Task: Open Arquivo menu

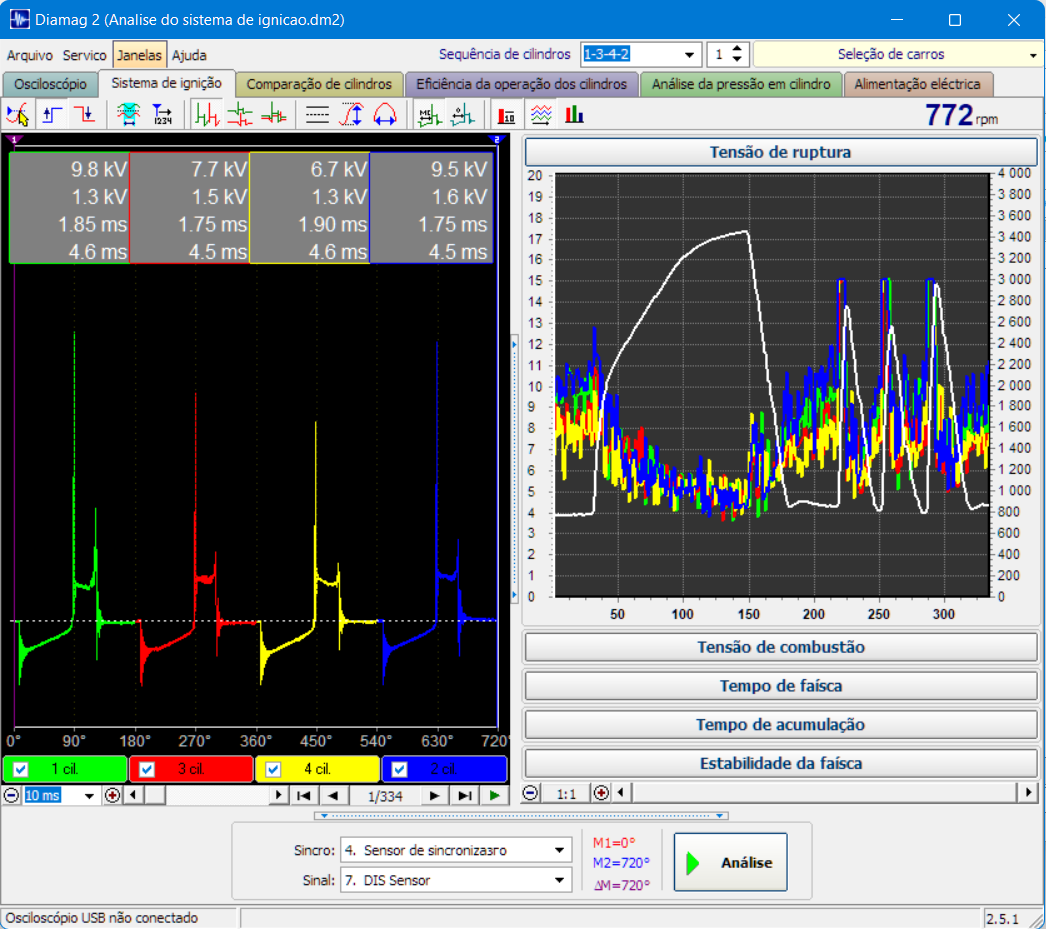Action: (29, 55)
